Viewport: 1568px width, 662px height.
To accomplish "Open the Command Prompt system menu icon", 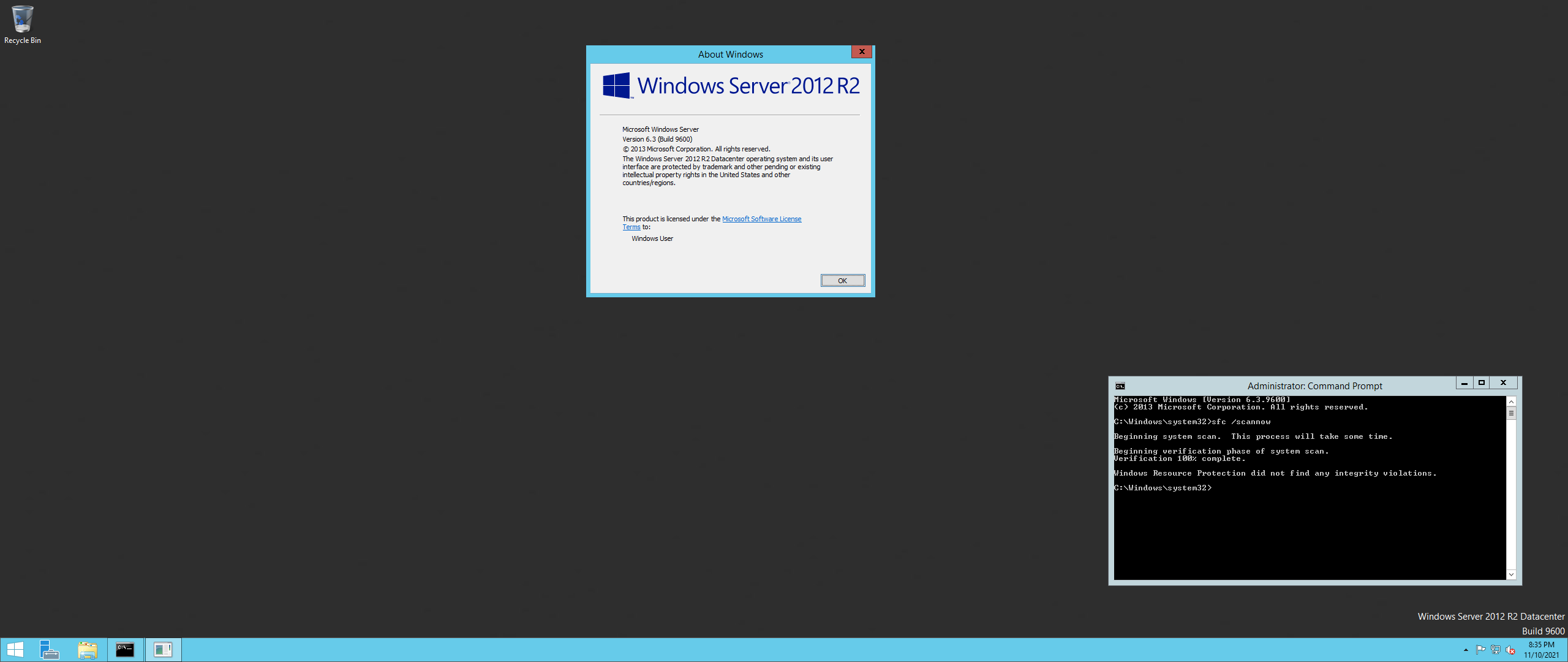I will [x=1120, y=386].
